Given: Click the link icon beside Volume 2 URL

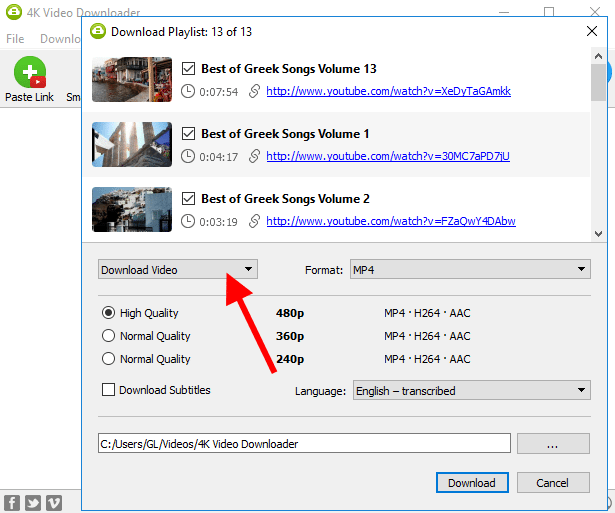Looking at the screenshot, I should 254,221.
